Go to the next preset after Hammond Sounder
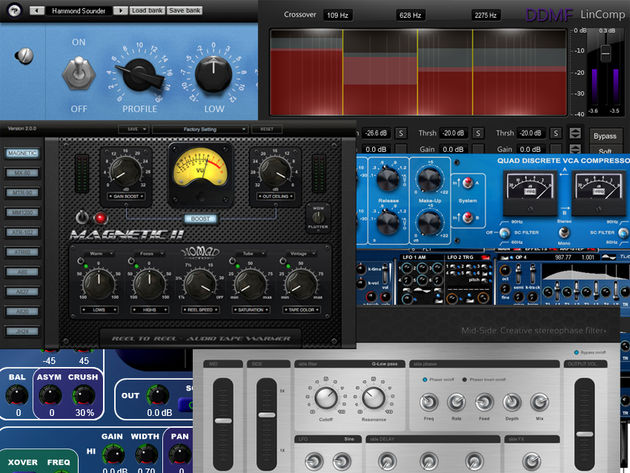This screenshot has height=473, width=630. point(121,10)
